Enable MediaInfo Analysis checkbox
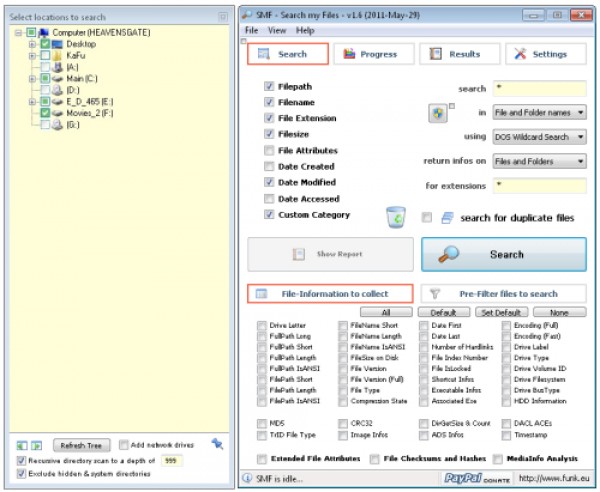The width and height of the screenshot is (600, 492). 497,458
